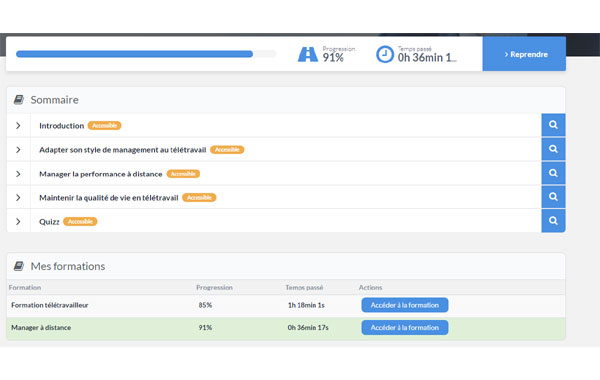Click Accessible badge next to Adapter son style
Viewport: 600px width, 380px height.
click(227, 150)
